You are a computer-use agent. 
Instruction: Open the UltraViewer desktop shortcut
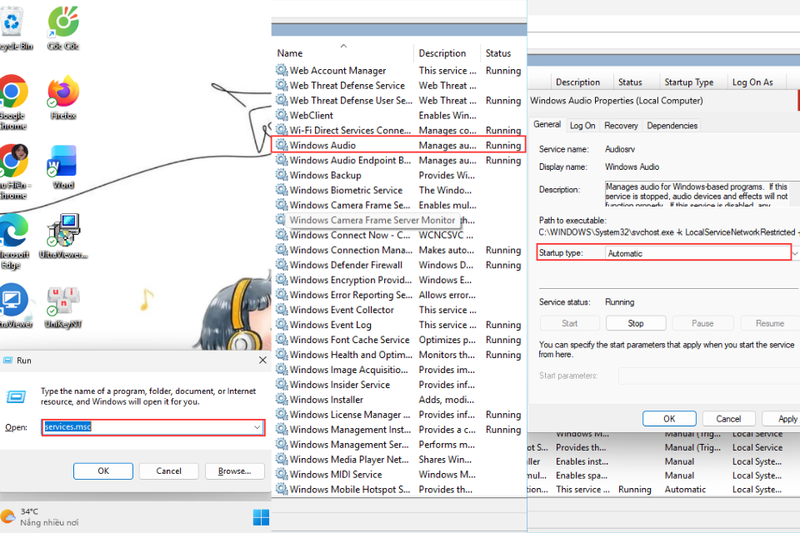pos(63,236)
